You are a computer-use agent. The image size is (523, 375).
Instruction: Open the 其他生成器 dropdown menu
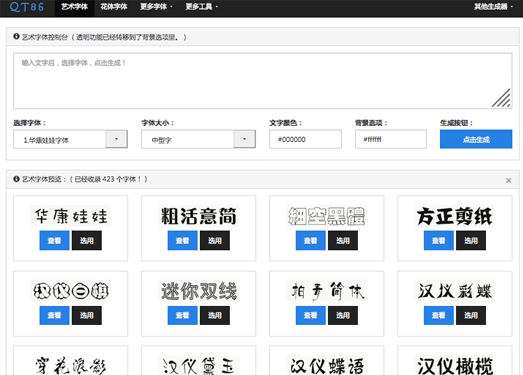[493, 7]
